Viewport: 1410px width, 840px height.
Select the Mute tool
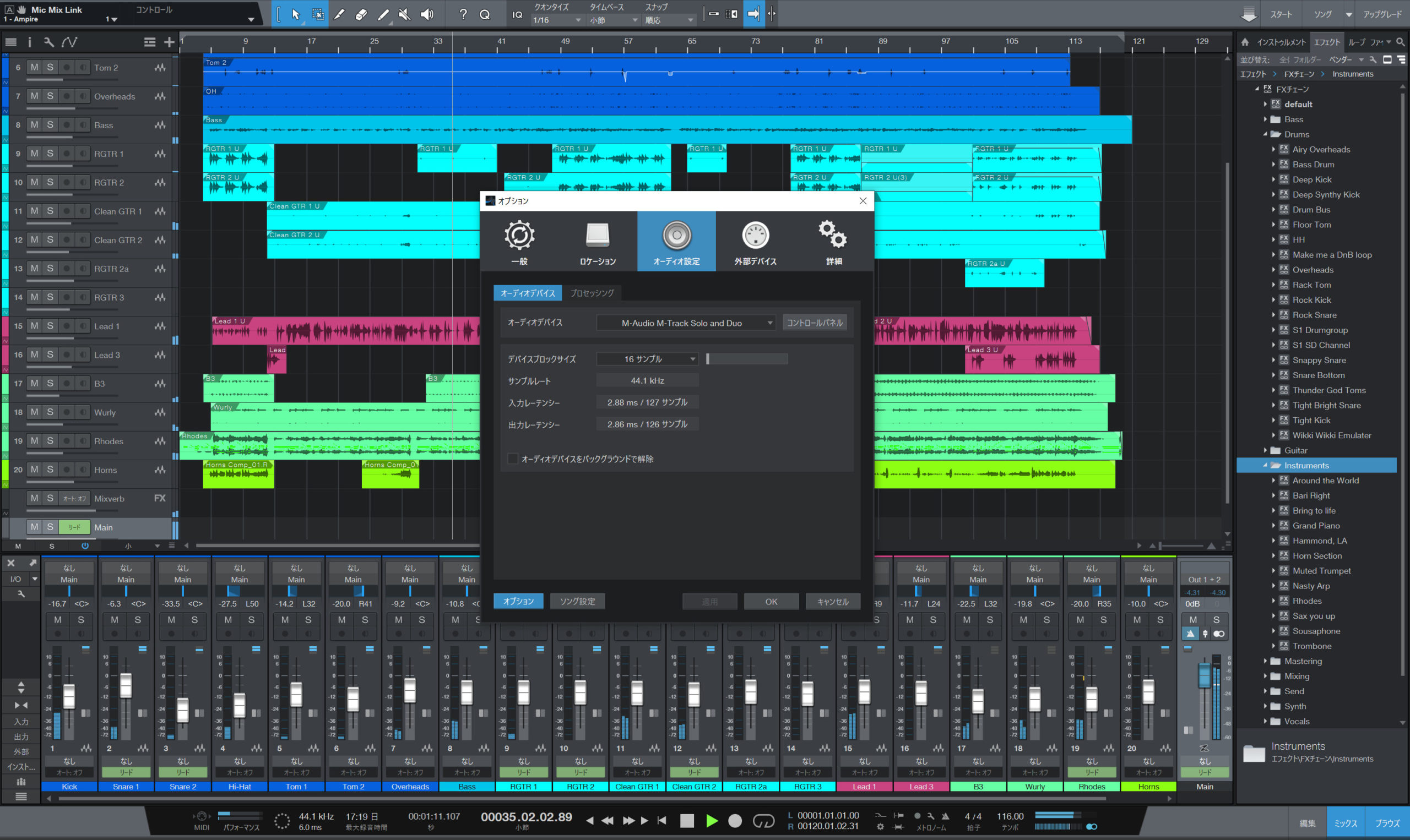coord(405,14)
